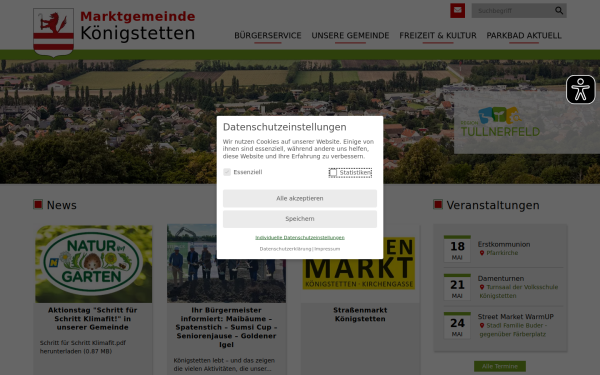Image resolution: width=600 pixels, height=375 pixels.
Task: Click the Region Tullnerfeld logo
Action: point(500,122)
